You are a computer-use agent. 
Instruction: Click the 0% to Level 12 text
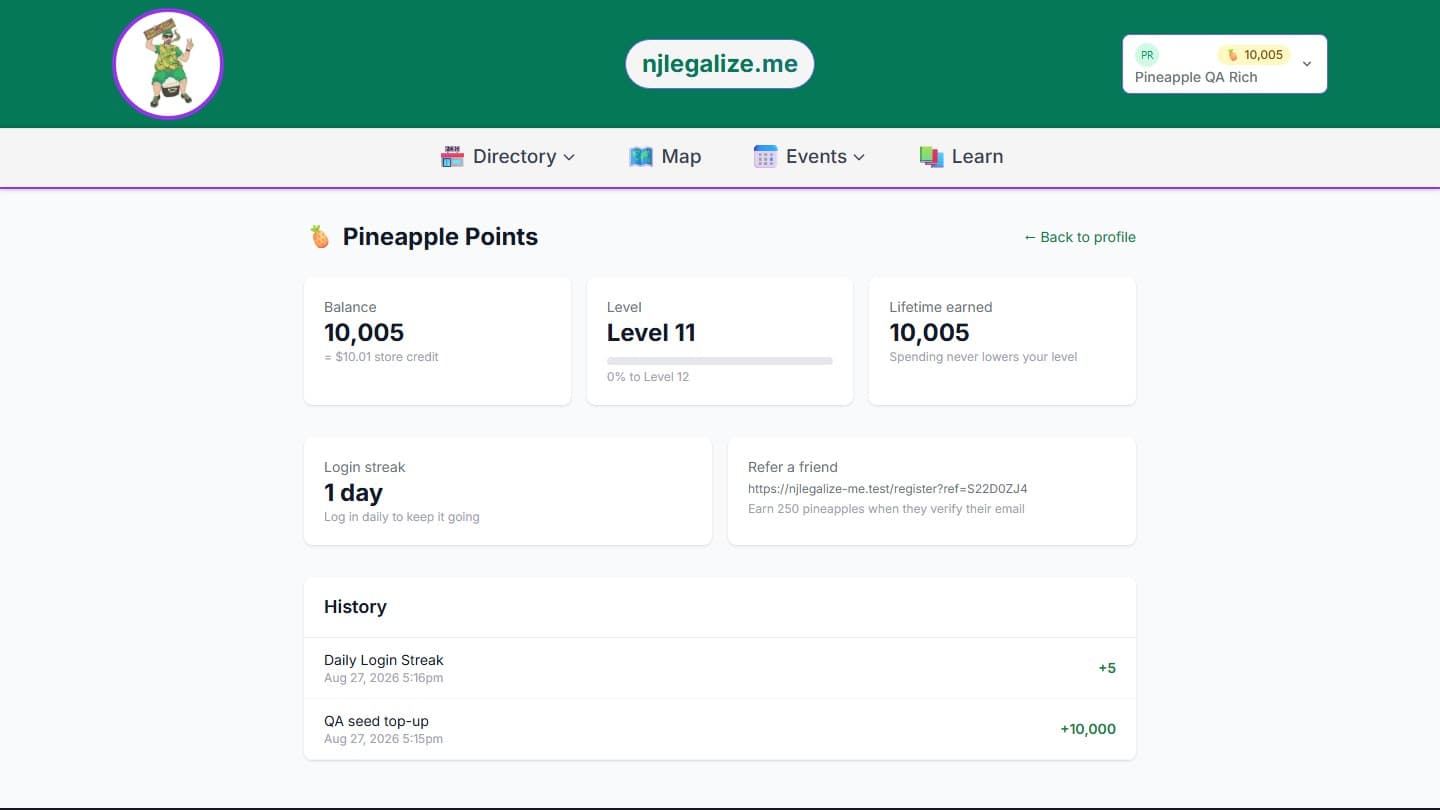click(648, 377)
